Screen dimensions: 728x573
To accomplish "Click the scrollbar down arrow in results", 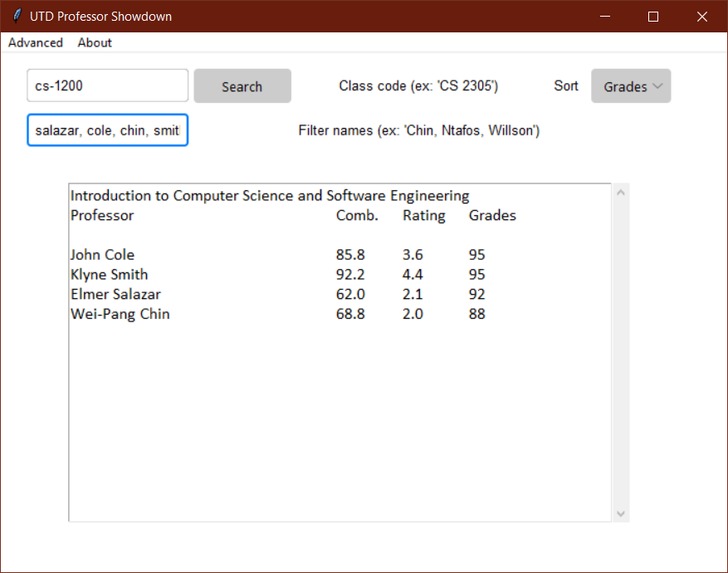I will (x=621, y=514).
